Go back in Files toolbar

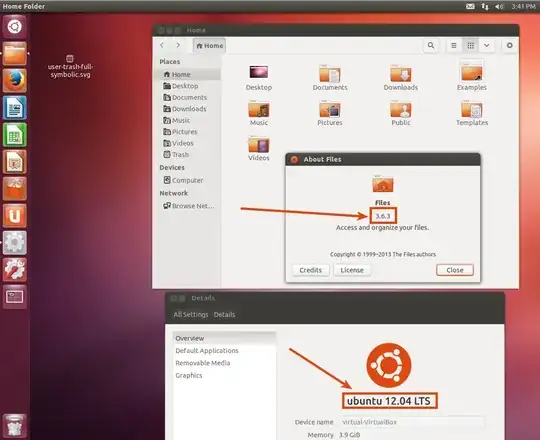tap(162, 45)
